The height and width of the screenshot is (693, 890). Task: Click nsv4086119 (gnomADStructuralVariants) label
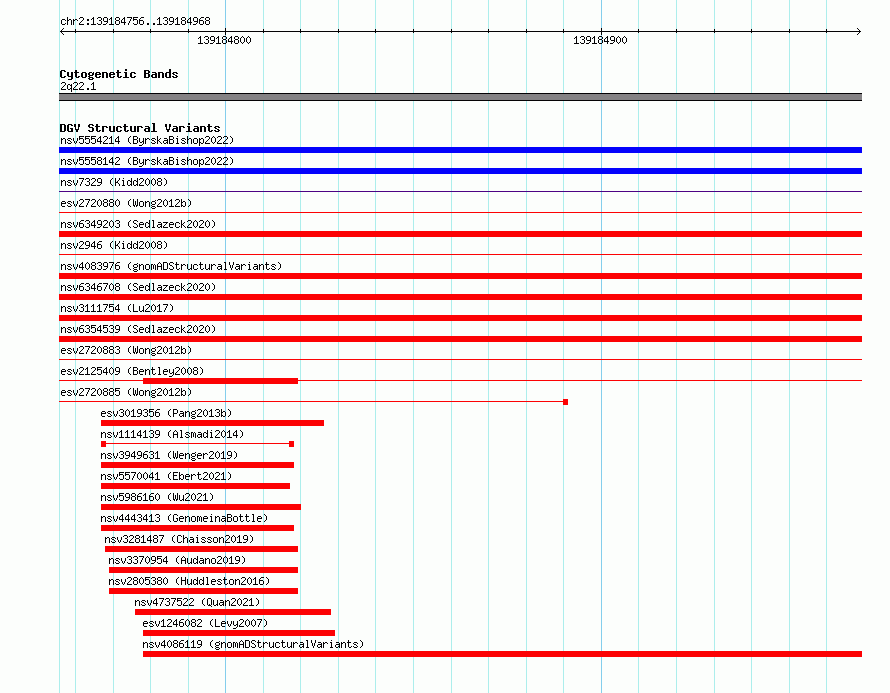click(253, 644)
